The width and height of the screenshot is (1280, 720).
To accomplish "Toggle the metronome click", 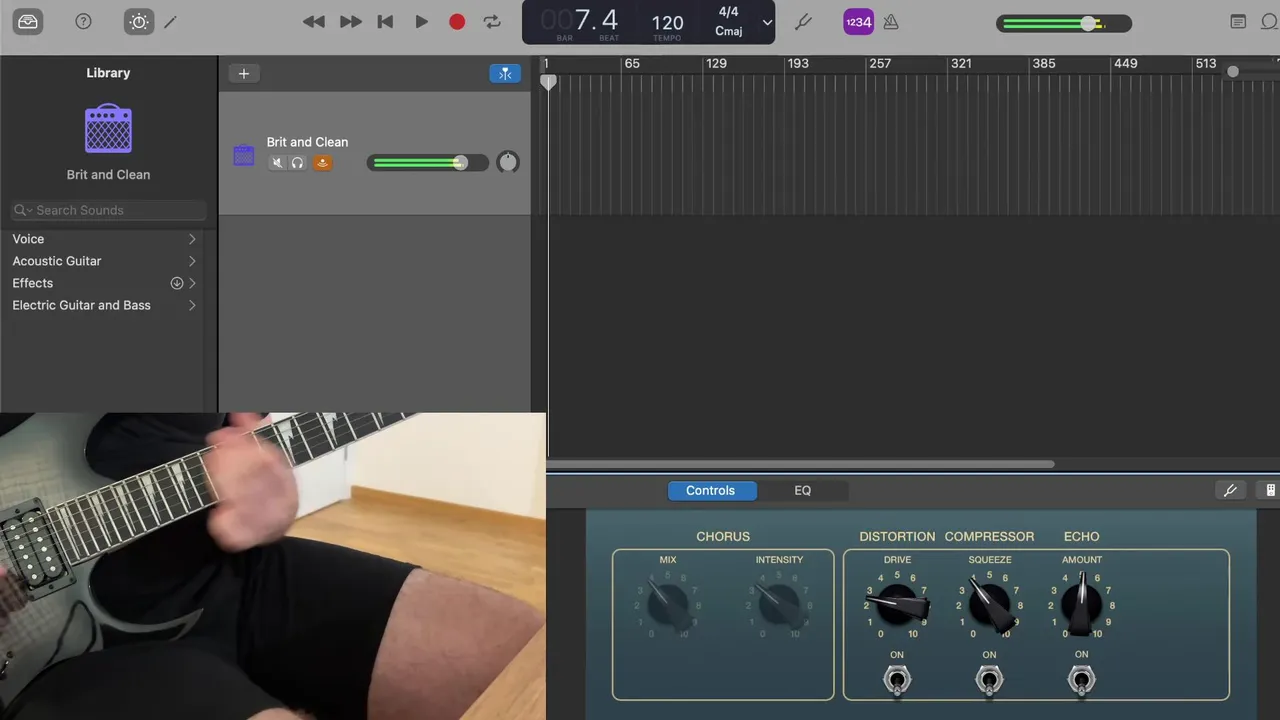I will coord(891,22).
